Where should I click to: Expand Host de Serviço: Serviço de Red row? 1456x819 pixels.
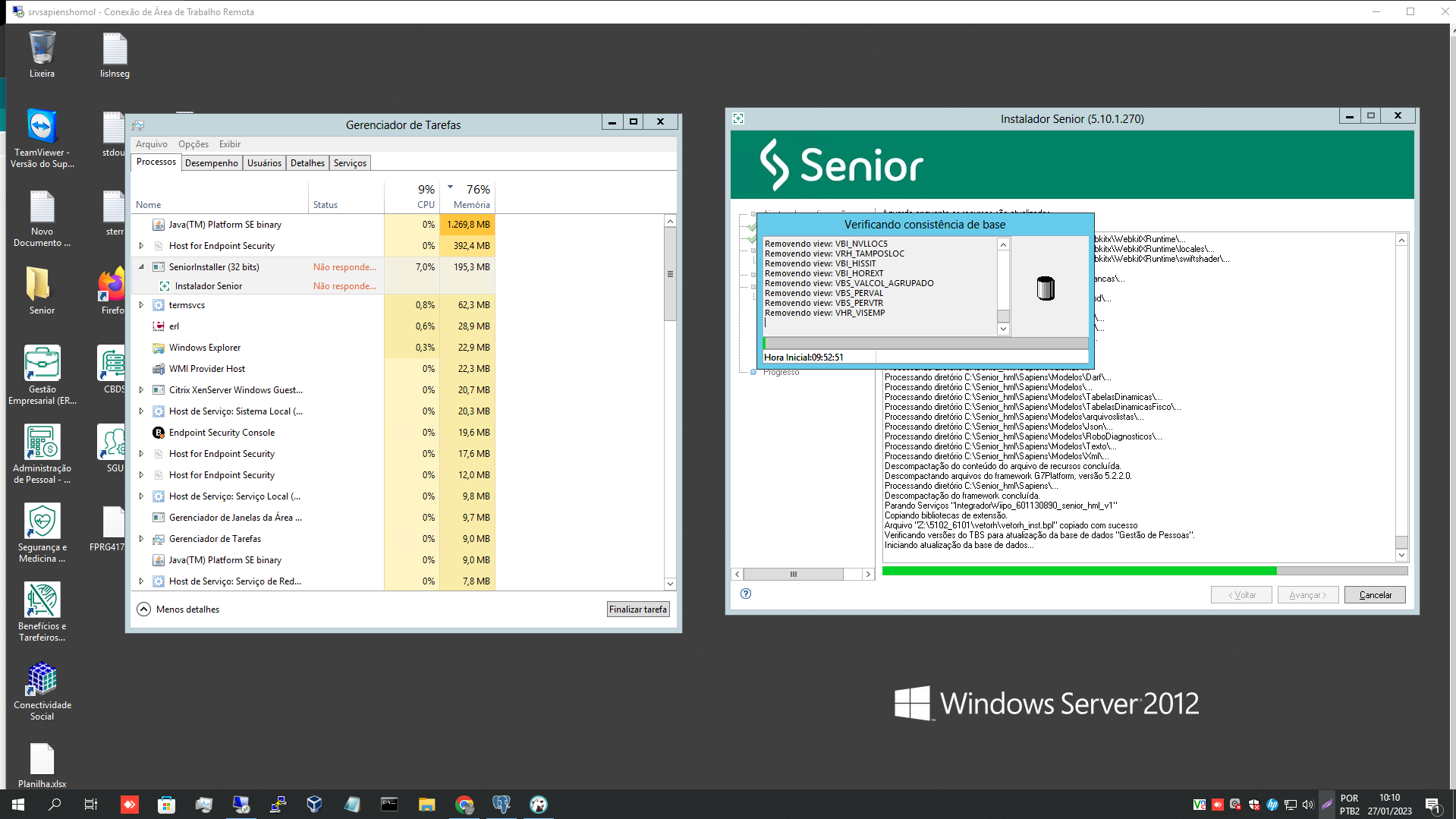point(141,581)
